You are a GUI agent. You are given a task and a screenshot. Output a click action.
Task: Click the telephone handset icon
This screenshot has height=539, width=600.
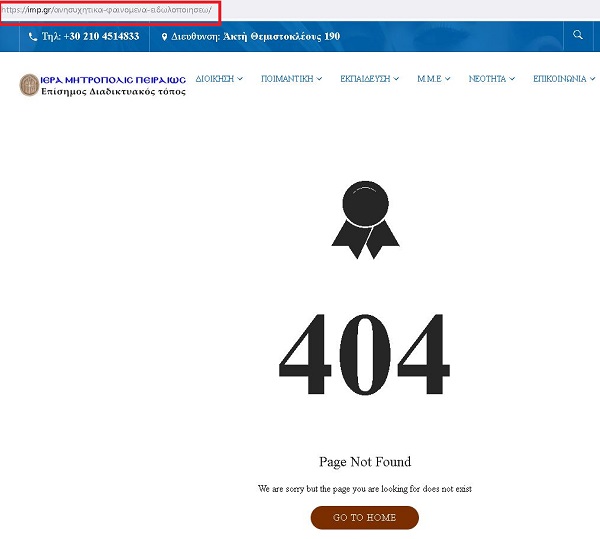(x=33, y=37)
